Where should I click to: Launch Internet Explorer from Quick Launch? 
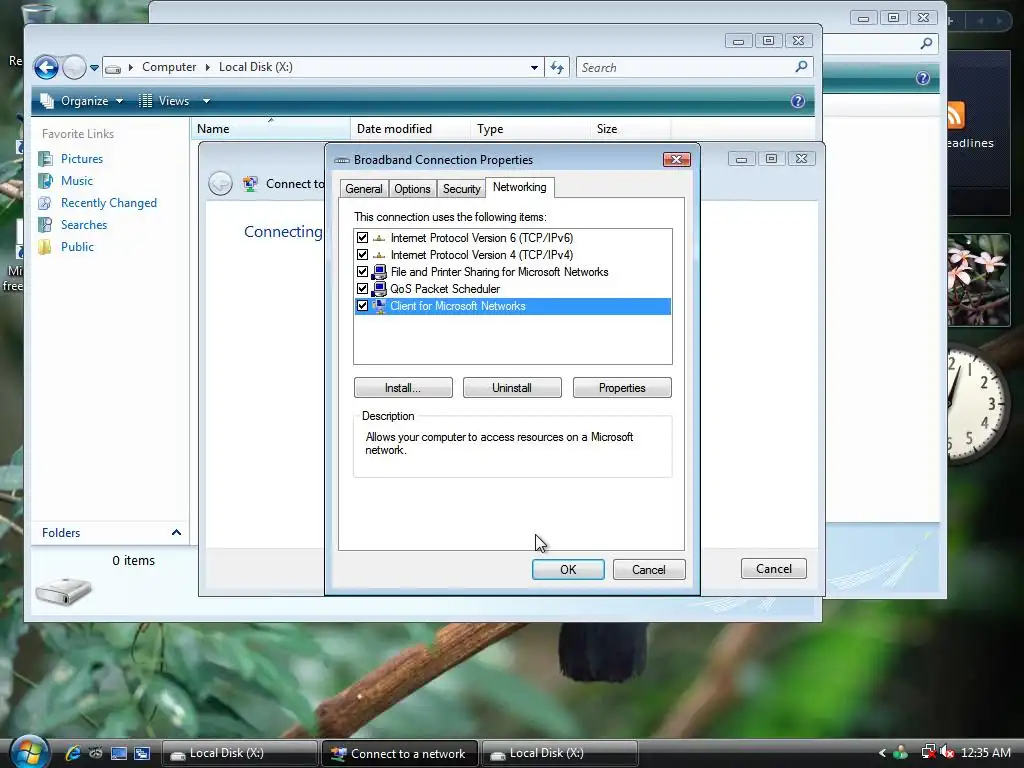(x=72, y=753)
